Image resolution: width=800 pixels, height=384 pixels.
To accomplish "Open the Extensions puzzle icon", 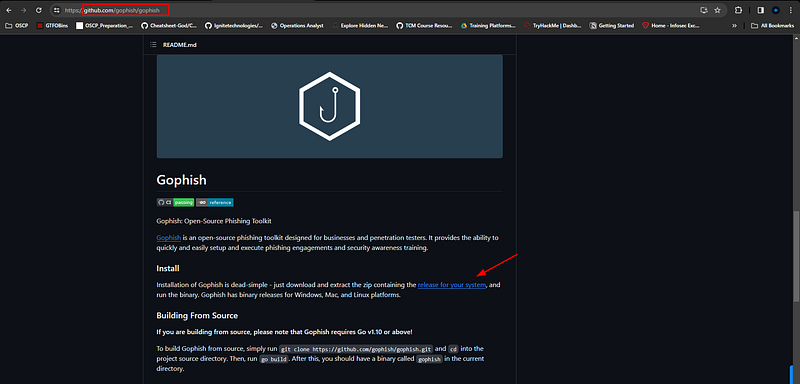I will click(738, 10).
